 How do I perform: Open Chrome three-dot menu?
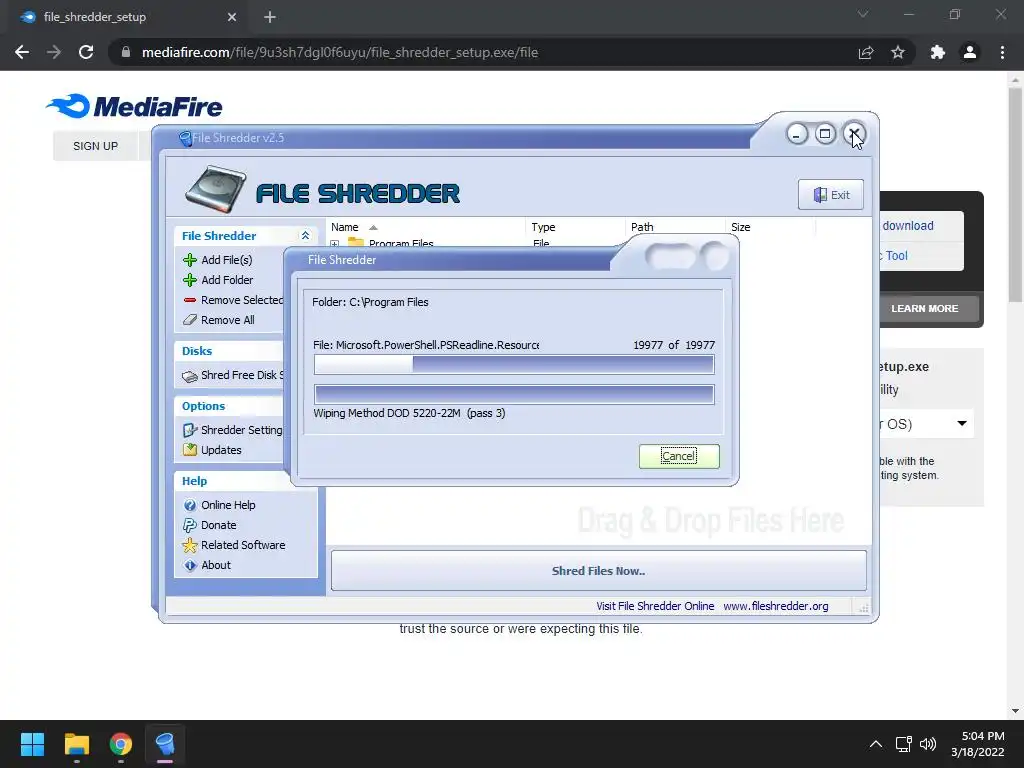pos(1002,52)
